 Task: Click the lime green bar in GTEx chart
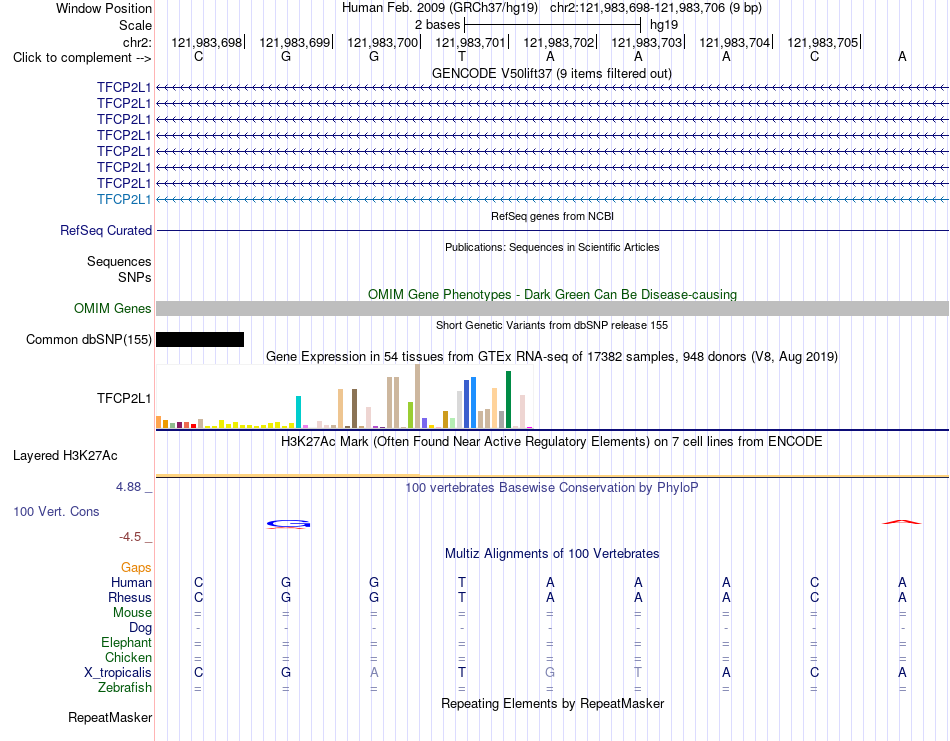point(410,415)
